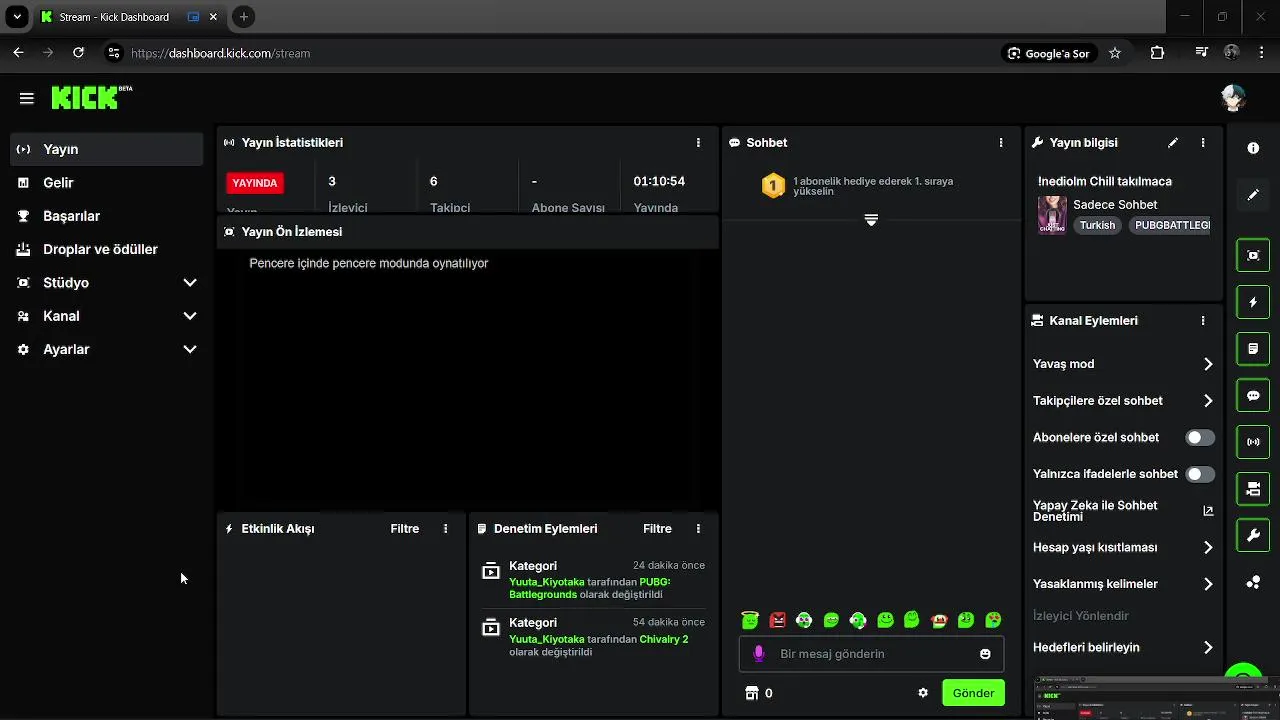
Task: Open Yapay Zeka ile Sohbet Denetimi external link
Action: tap(1208, 511)
